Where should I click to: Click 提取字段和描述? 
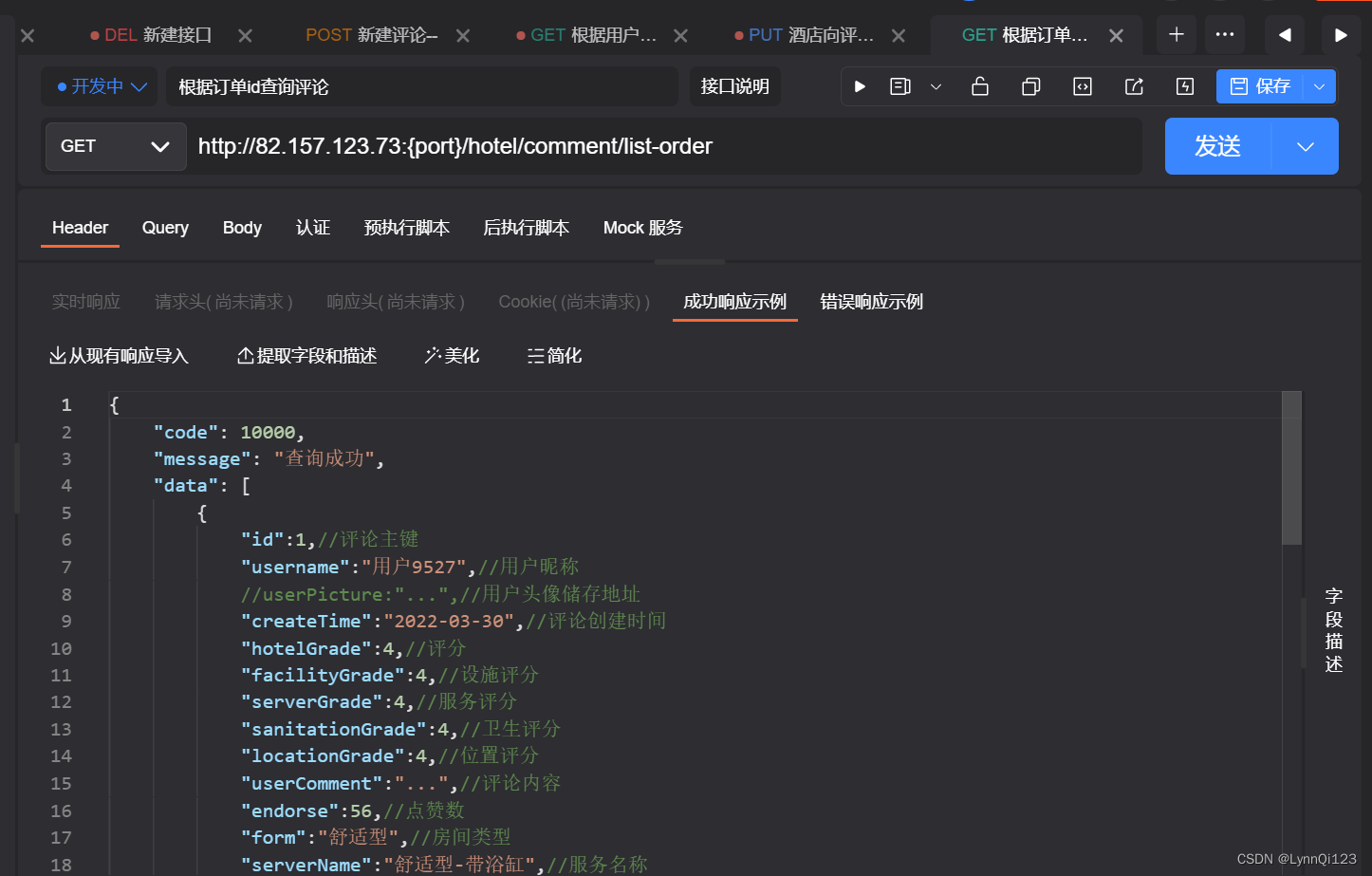tap(306, 356)
